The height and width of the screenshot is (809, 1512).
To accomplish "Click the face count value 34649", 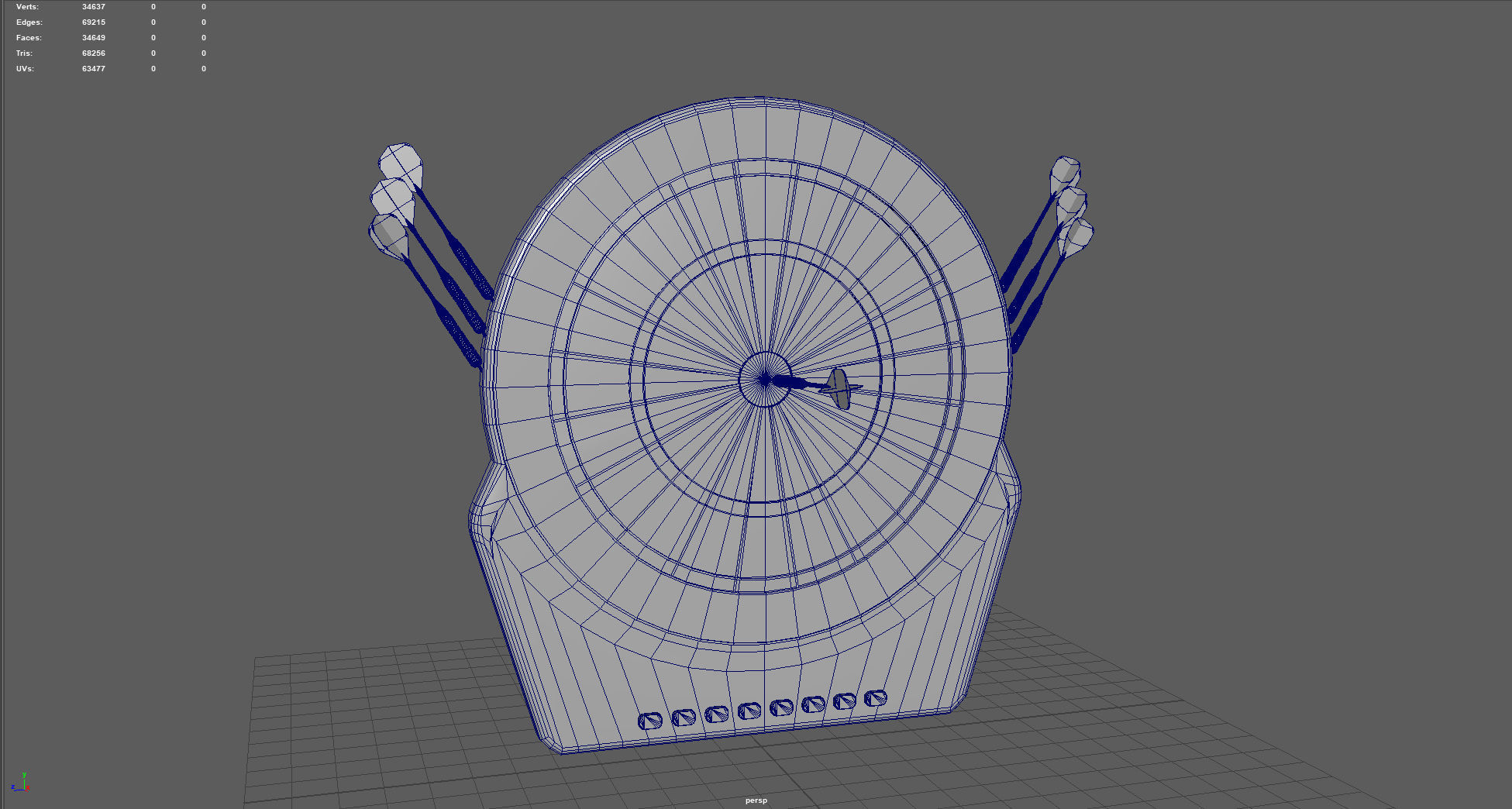I will click(x=94, y=37).
